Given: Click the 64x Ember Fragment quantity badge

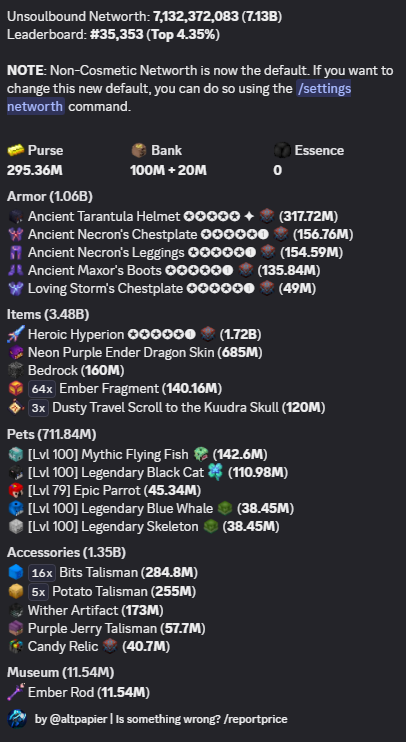Looking at the screenshot, I should pyautogui.click(x=42, y=389).
